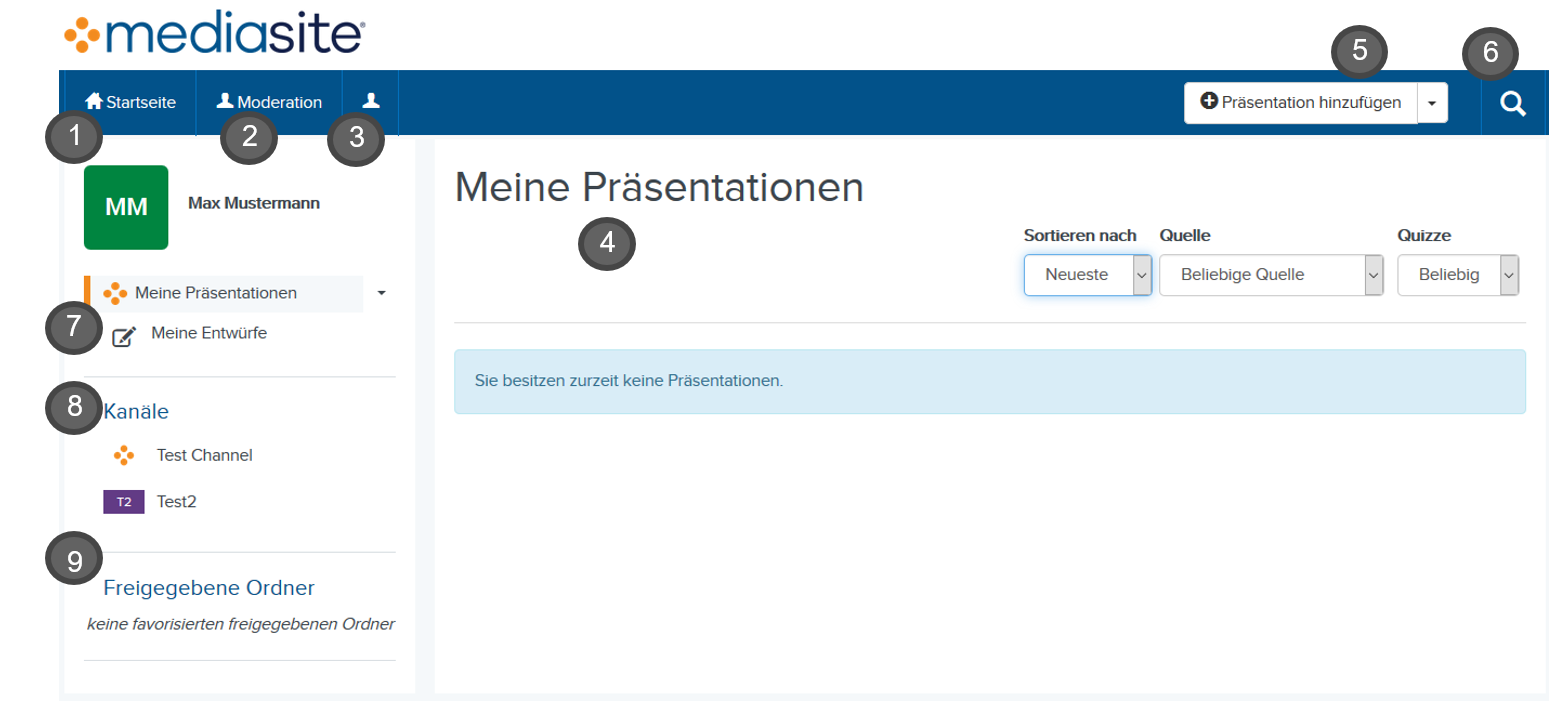1560x716 pixels.
Task: Click the Mediasite logo at top left
Action: pyautogui.click(x=215, y=32)
